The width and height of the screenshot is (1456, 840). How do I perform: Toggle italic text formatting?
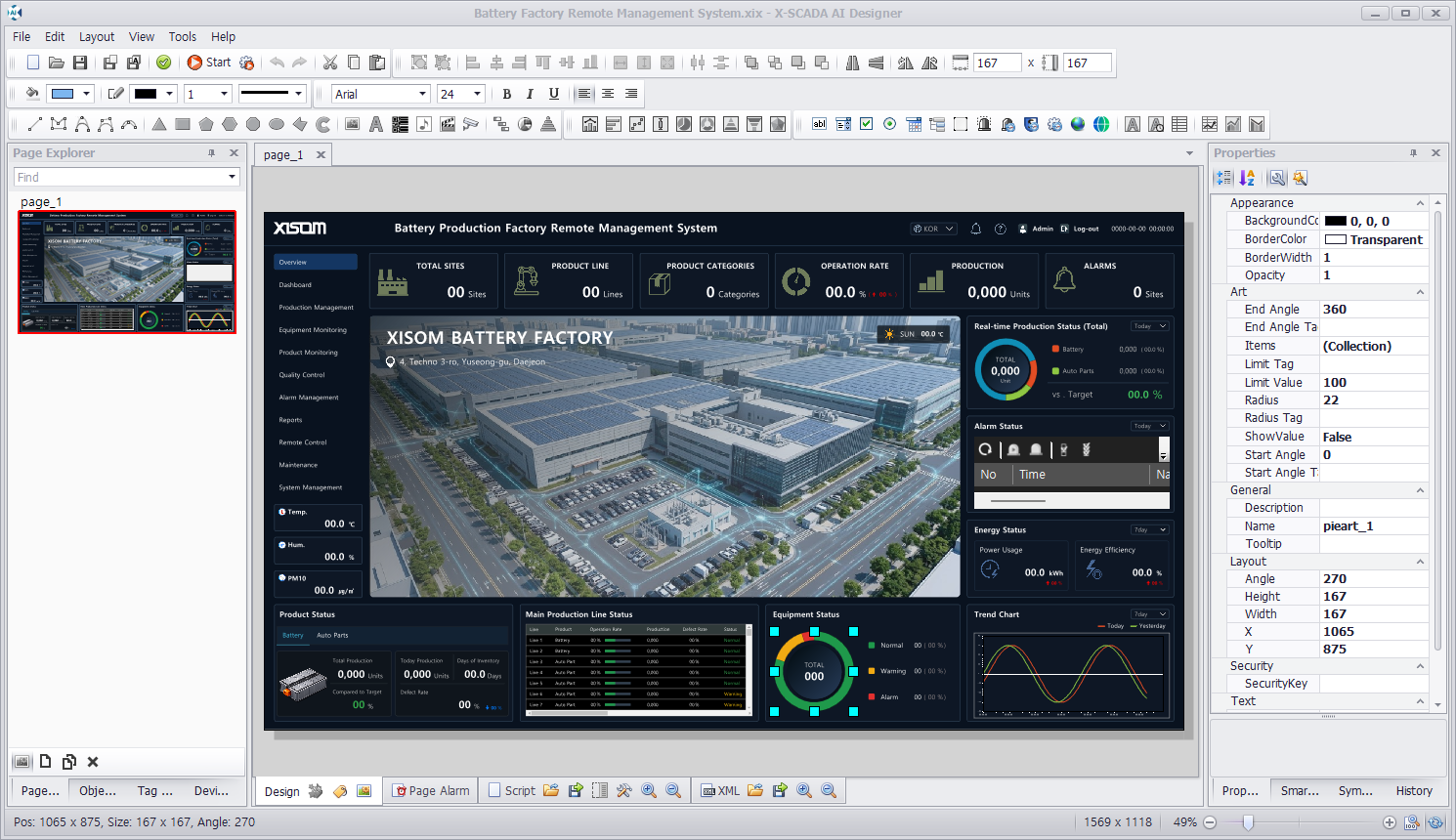[530, 94]
